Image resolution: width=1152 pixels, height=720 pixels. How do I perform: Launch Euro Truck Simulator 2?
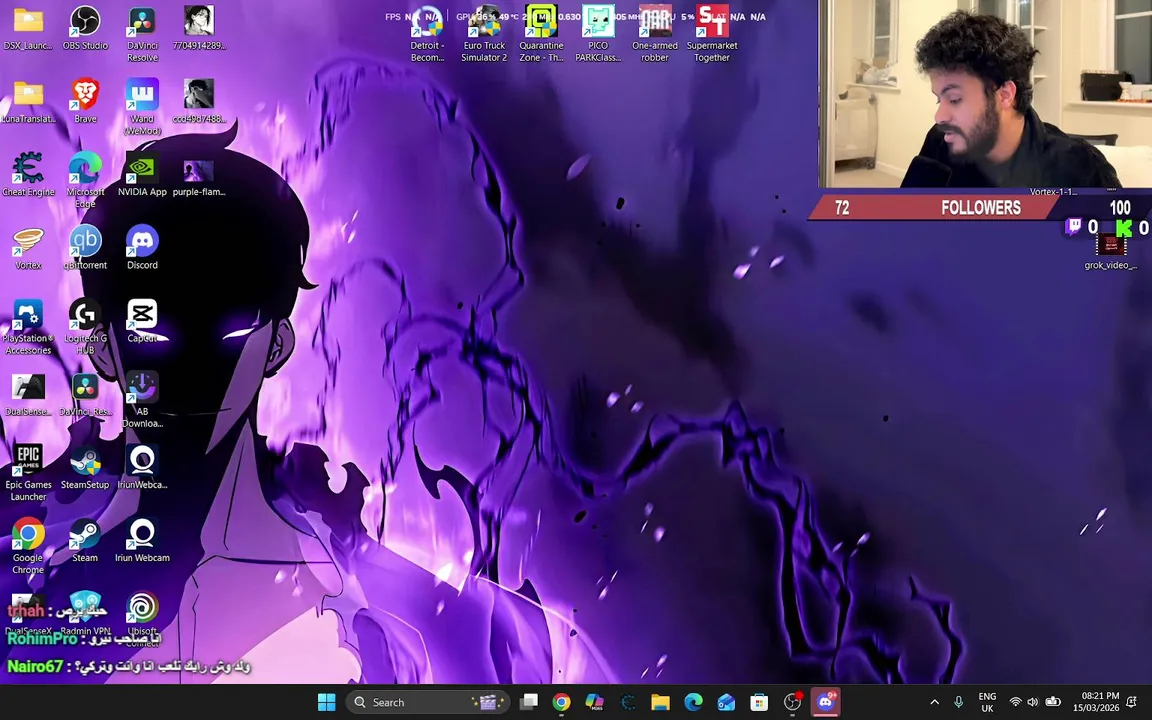click(x=484, y=35)
